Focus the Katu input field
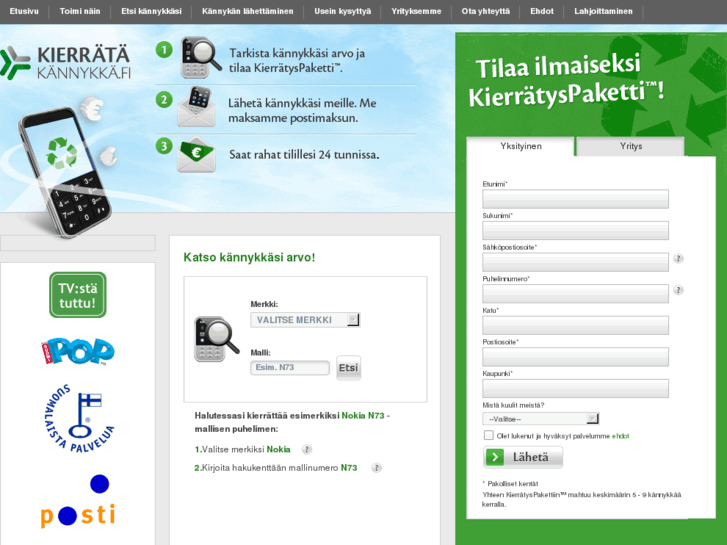Image resolution: width=727 pixels, height=545 pixels. point(575,325)
